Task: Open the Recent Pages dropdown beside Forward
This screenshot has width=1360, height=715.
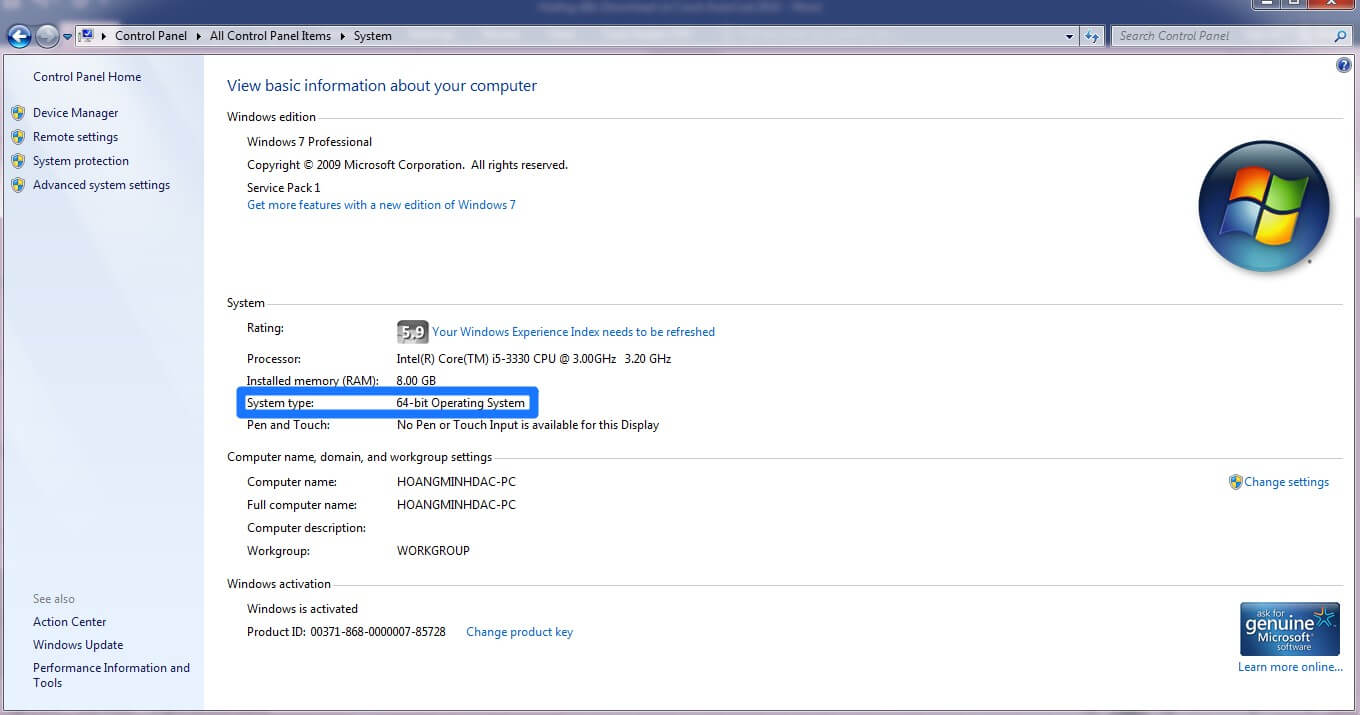Action: (x=67, y=37)
